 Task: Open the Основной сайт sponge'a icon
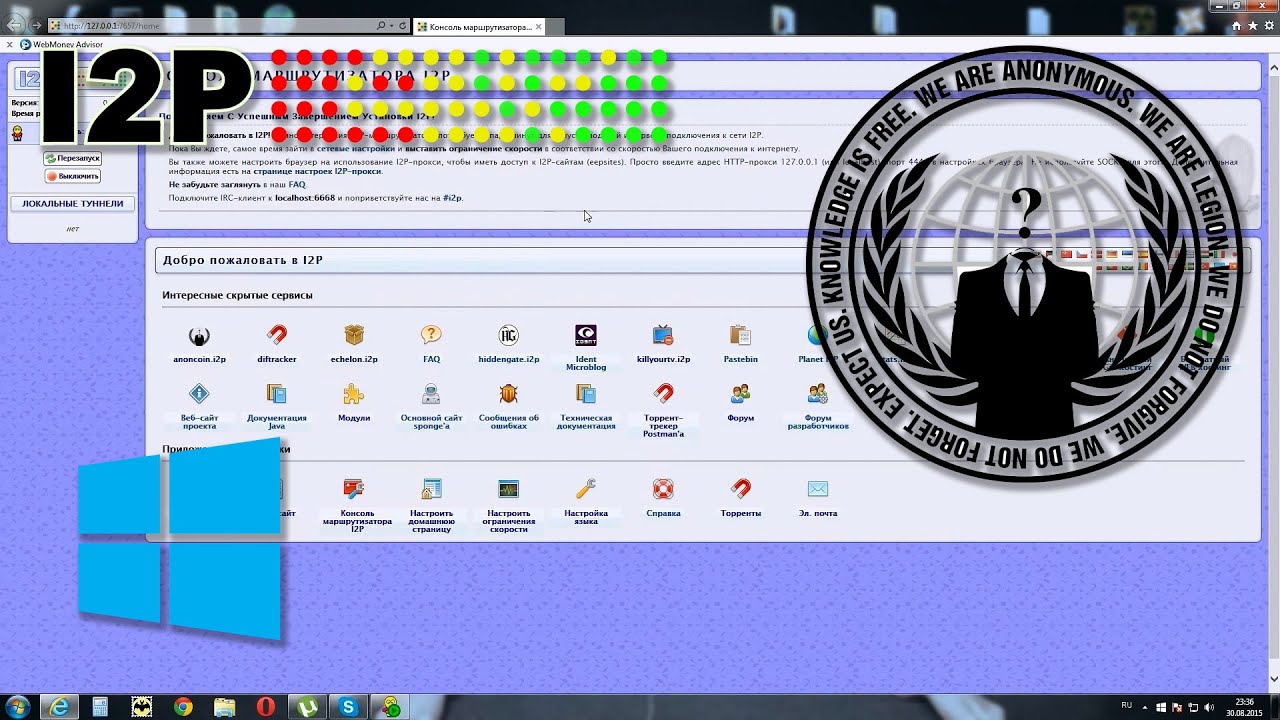point(431,394)
